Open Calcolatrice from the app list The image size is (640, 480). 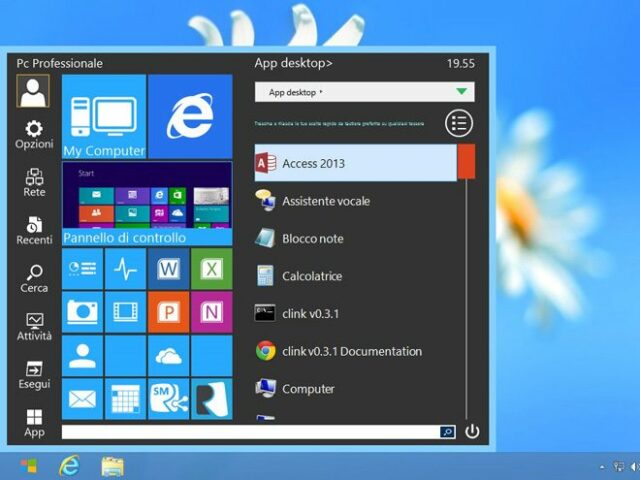point(311,276)
